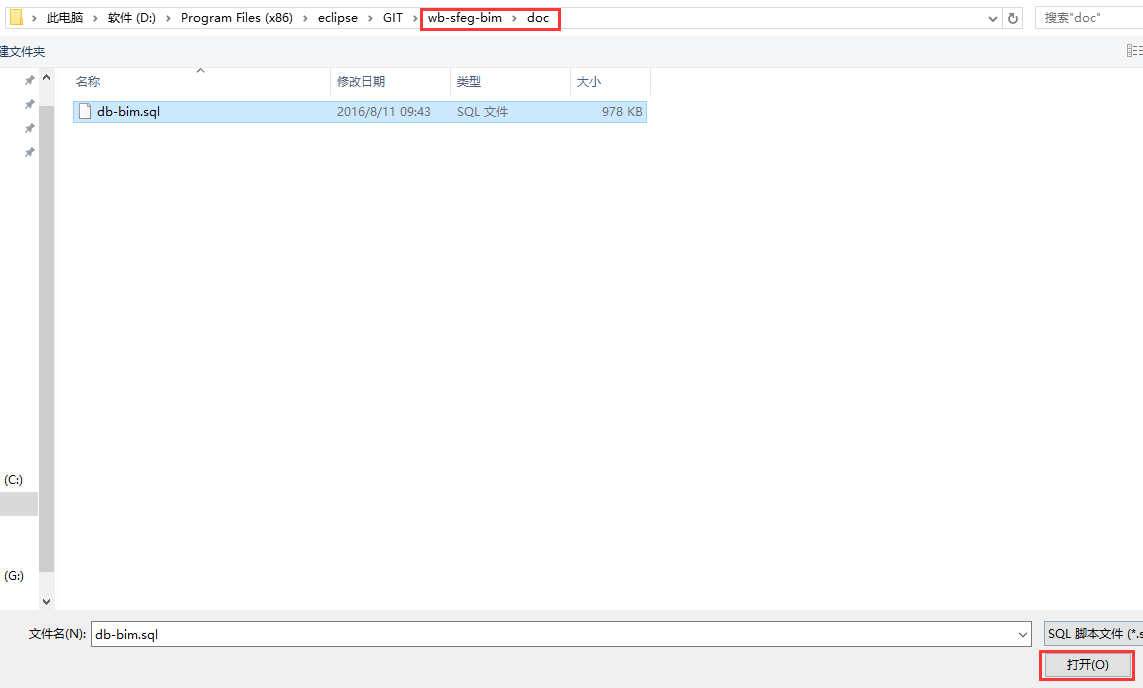This screenshot has width=1143, height=688.
Task: Click the first pin icon in sidebar
Action: click(x=29, y=80)
